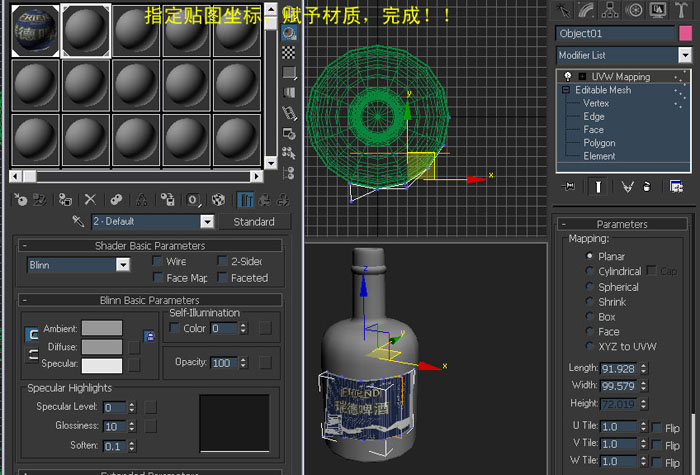Screen dimensions: 700x475
Task: Select the first textured material sample slot
Action: tap(35, 31)
